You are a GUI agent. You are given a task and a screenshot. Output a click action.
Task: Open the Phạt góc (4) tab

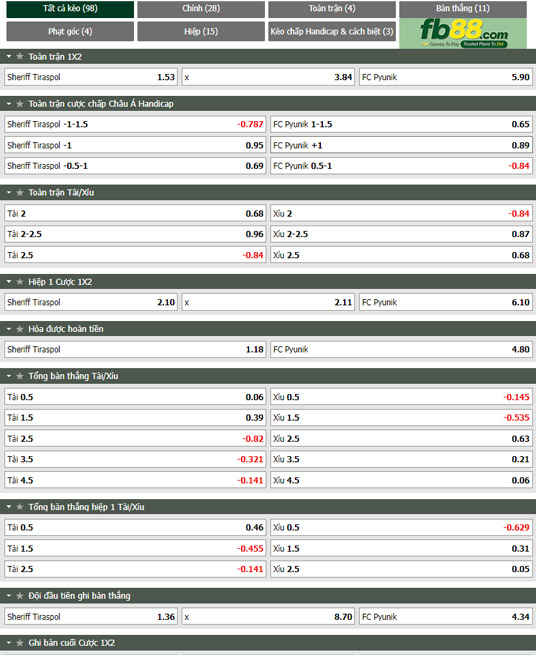click(70, 32)
